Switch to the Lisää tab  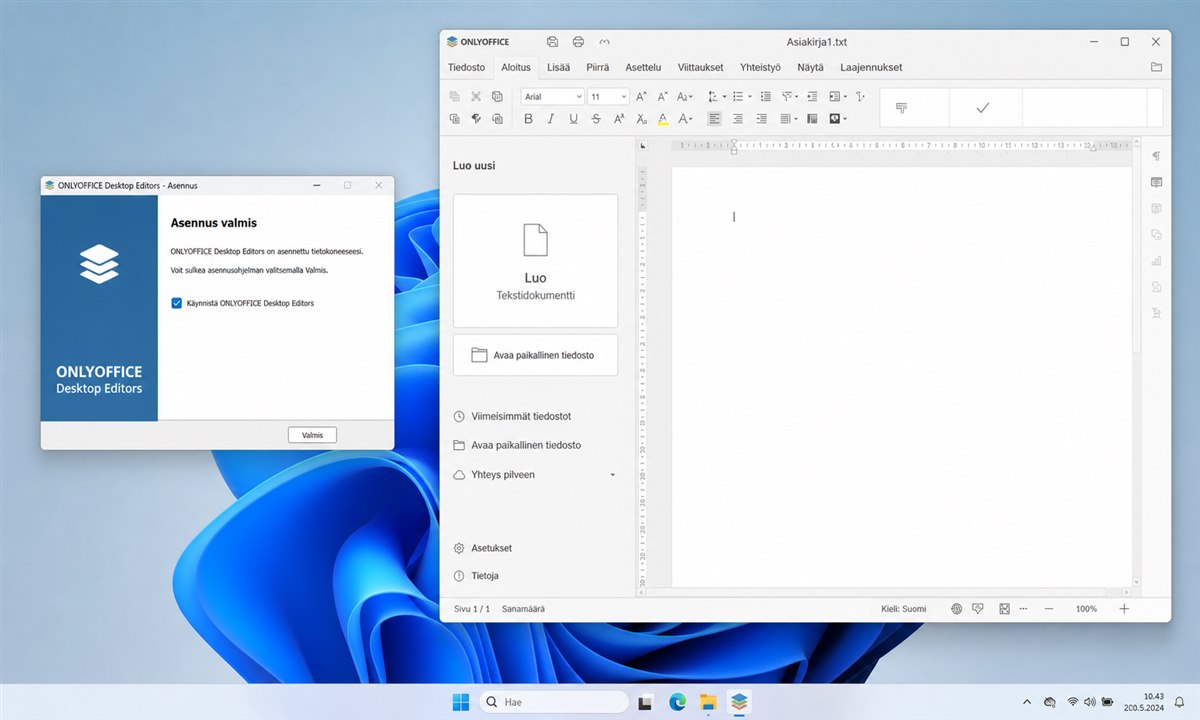tap(558, 67)
